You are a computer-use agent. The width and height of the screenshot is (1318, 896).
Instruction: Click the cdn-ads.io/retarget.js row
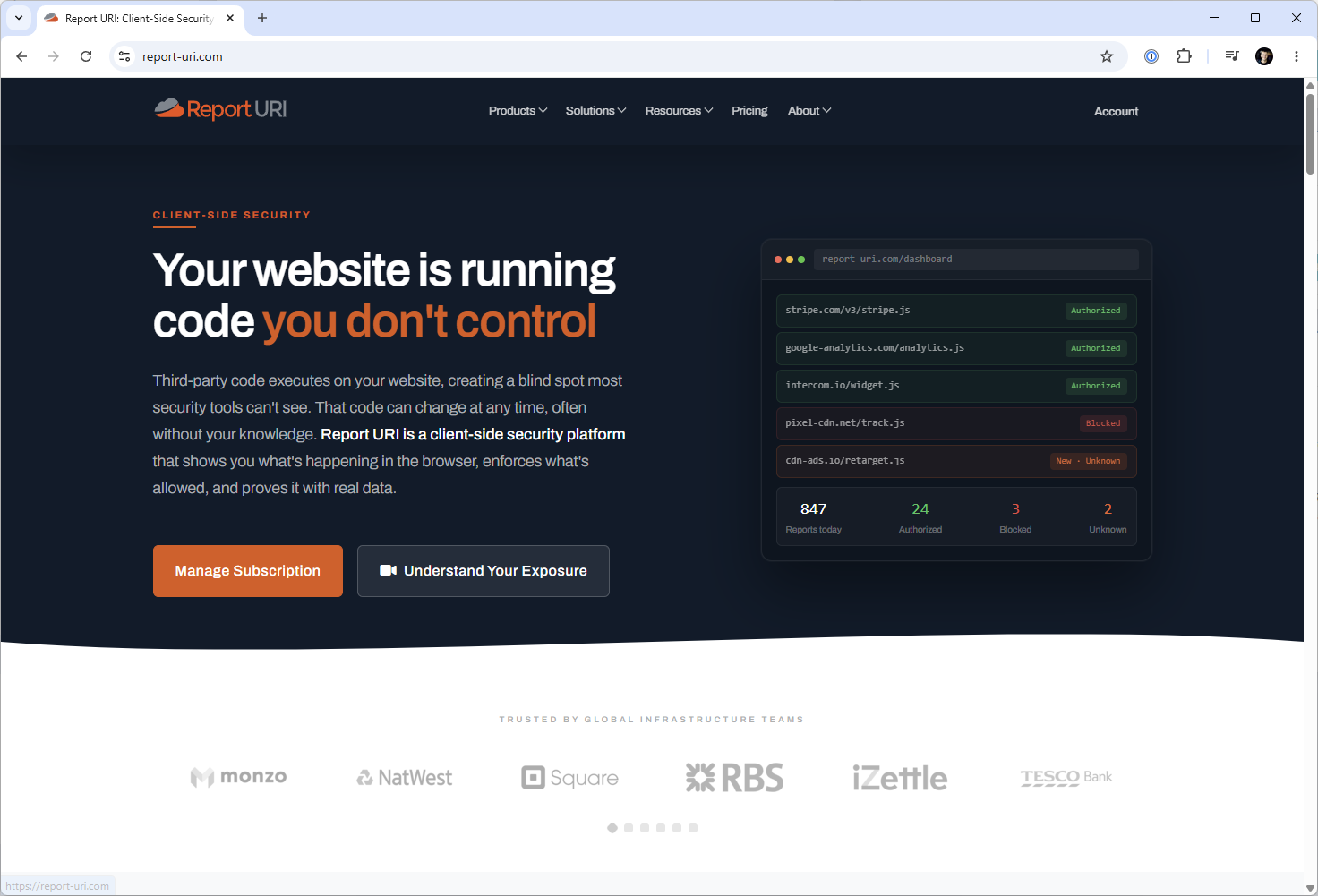[956, 461]
